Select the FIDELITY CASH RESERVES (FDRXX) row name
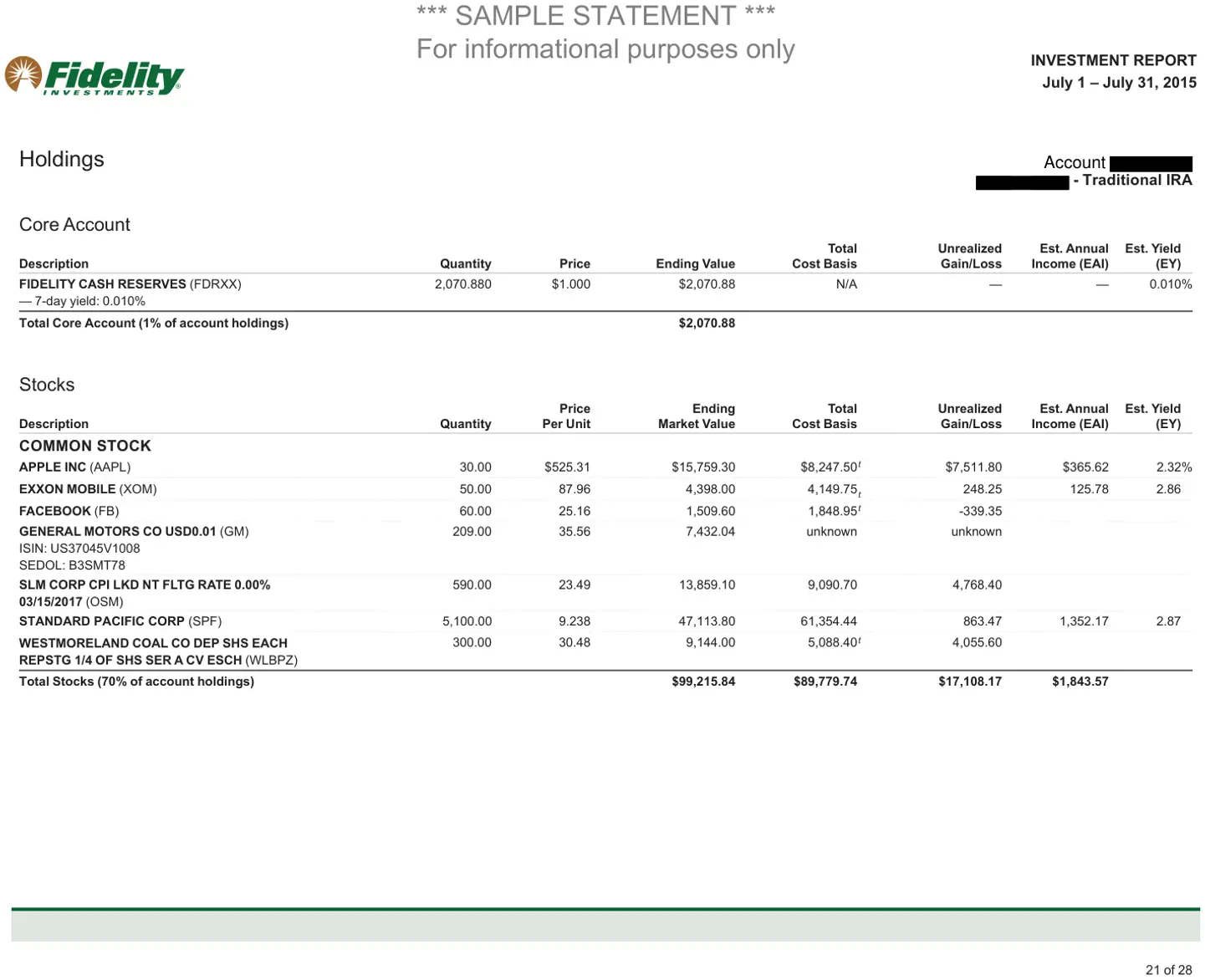Image resolution: width=1205 pixels, height=980 pixels. [x=130, y=284]
